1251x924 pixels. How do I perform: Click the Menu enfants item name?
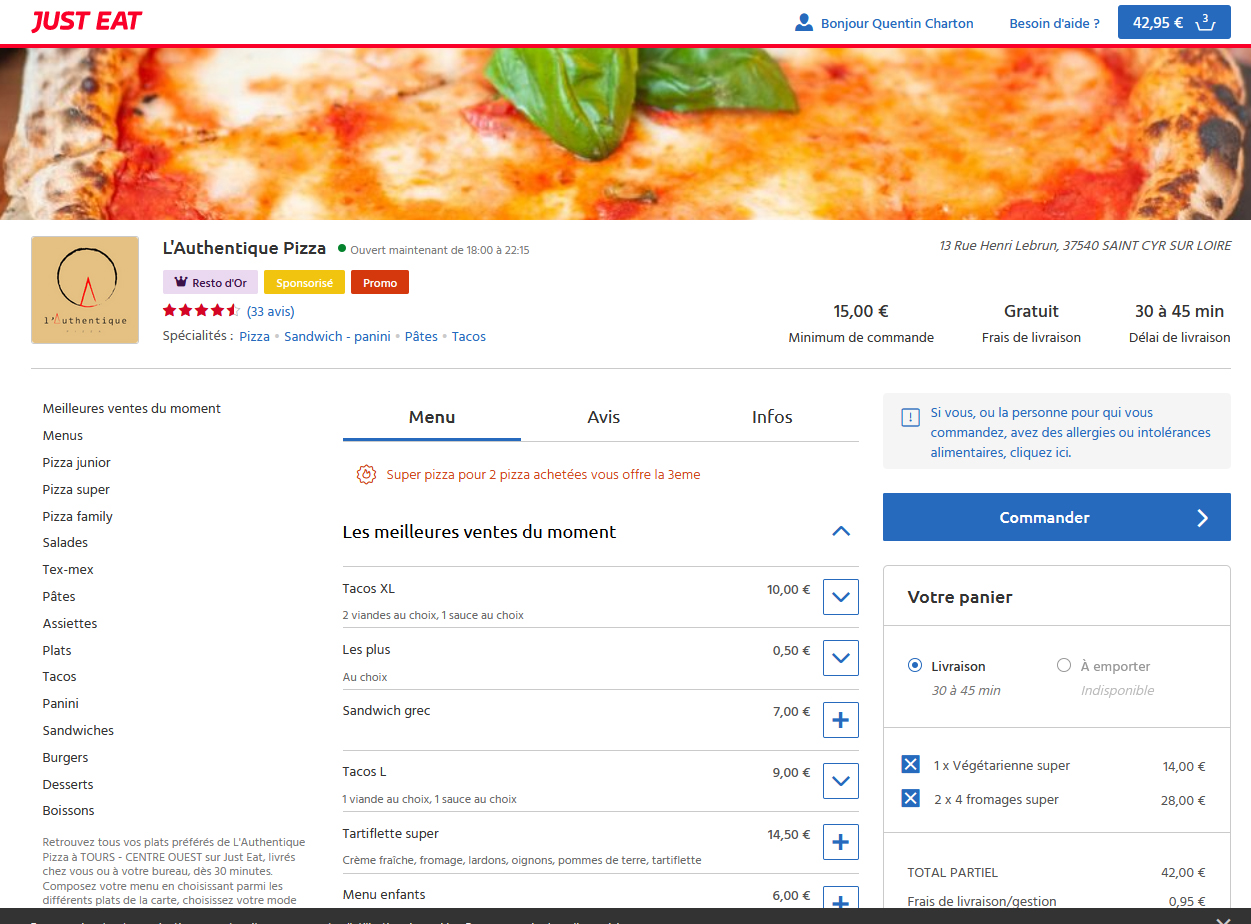tap(384, 895)
